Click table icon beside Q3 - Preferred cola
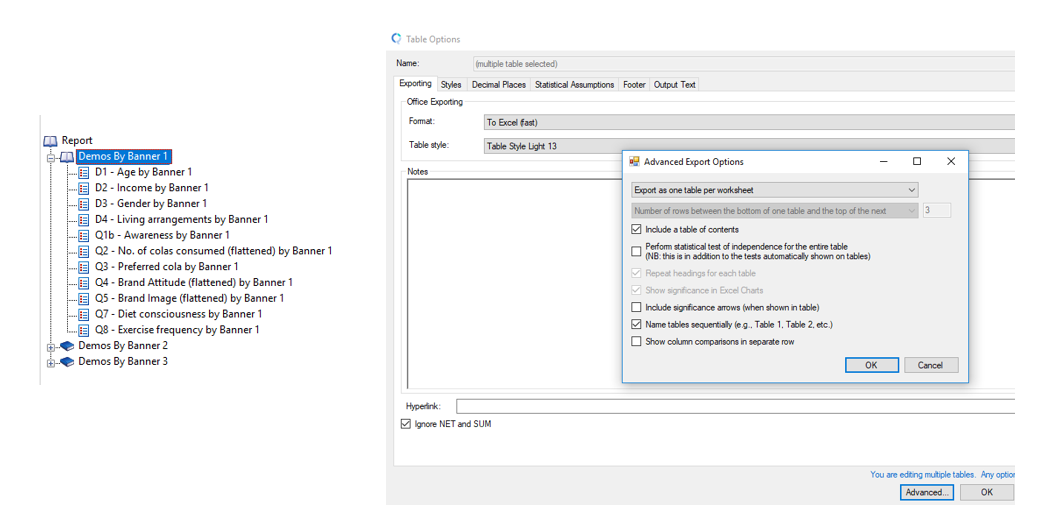This screenshot has height=526, width=1055. click(84, 267)
